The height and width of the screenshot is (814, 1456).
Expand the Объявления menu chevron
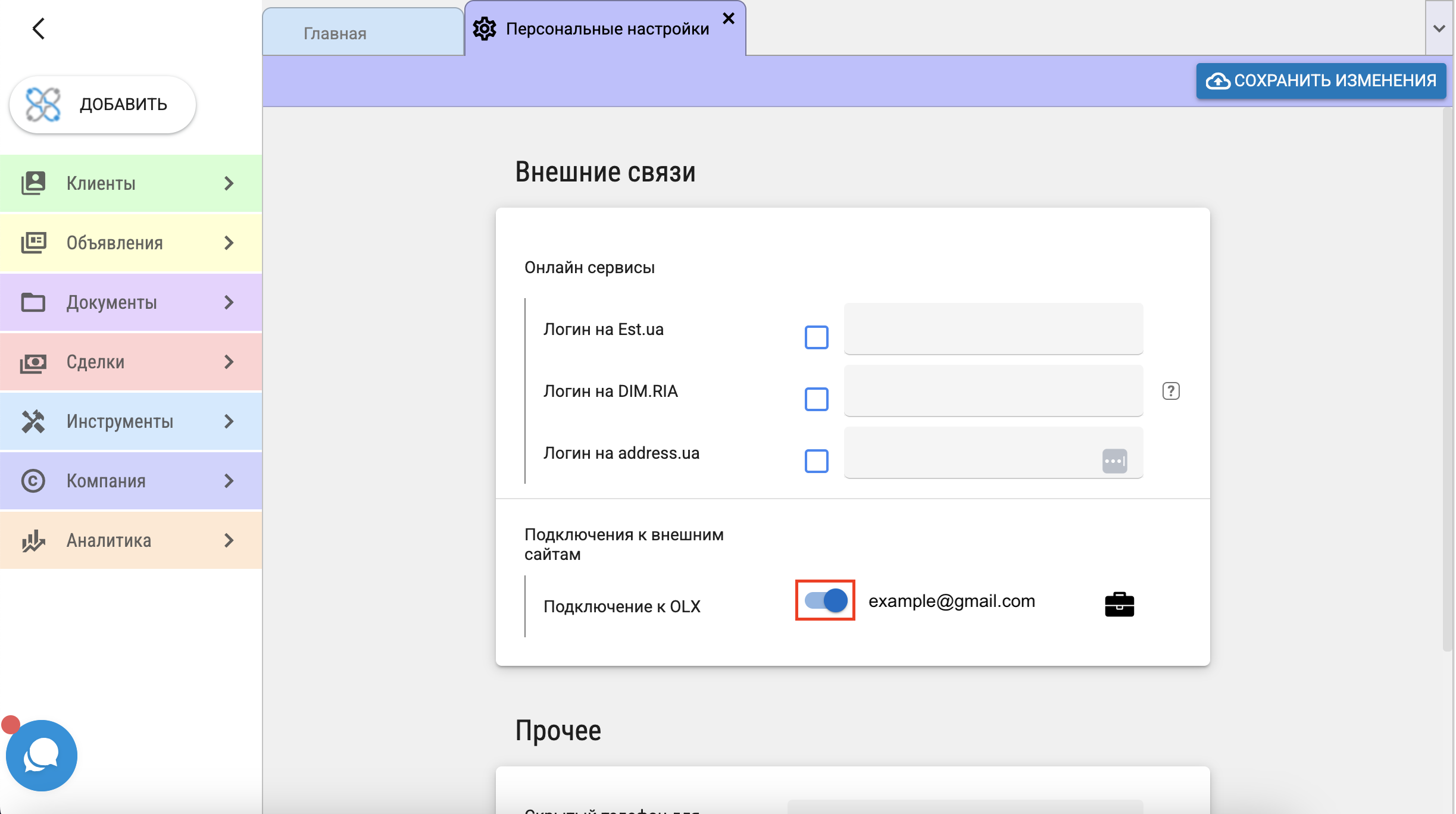[229, 243]
